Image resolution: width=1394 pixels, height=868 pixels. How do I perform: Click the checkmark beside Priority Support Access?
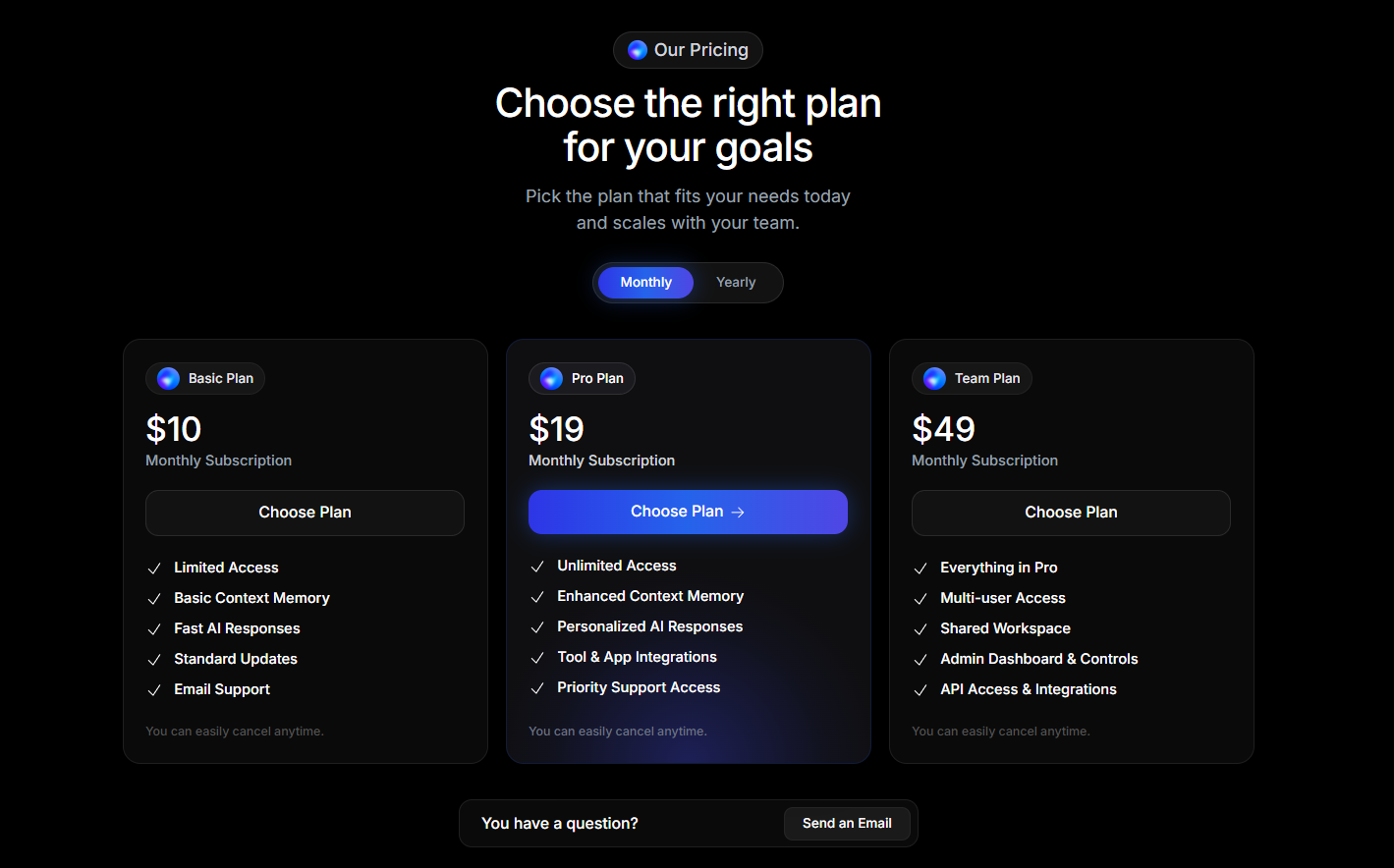pyautogui.click(x=537, y=688)
